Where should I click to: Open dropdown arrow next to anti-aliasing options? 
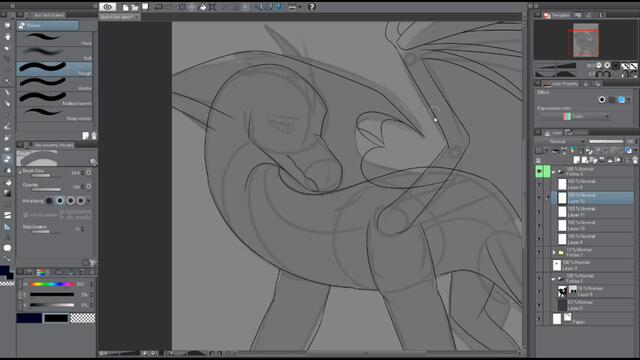(89, 201)
